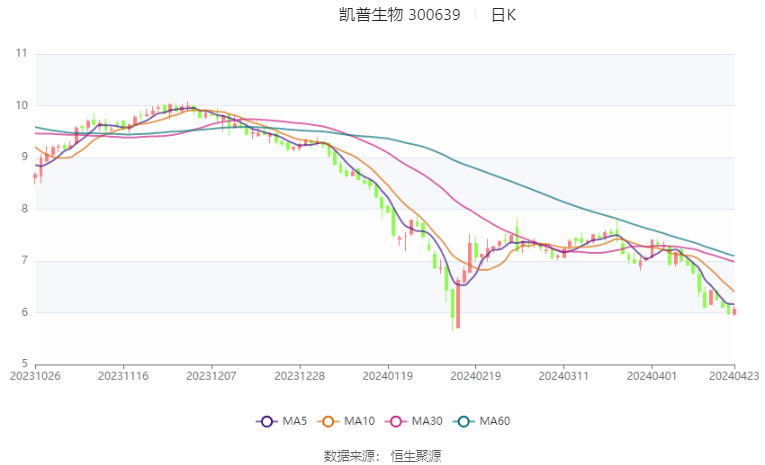Click the final date label 20240423
Image resolution: width=765 pixels, height=465 pixels.
coord(734,375)
